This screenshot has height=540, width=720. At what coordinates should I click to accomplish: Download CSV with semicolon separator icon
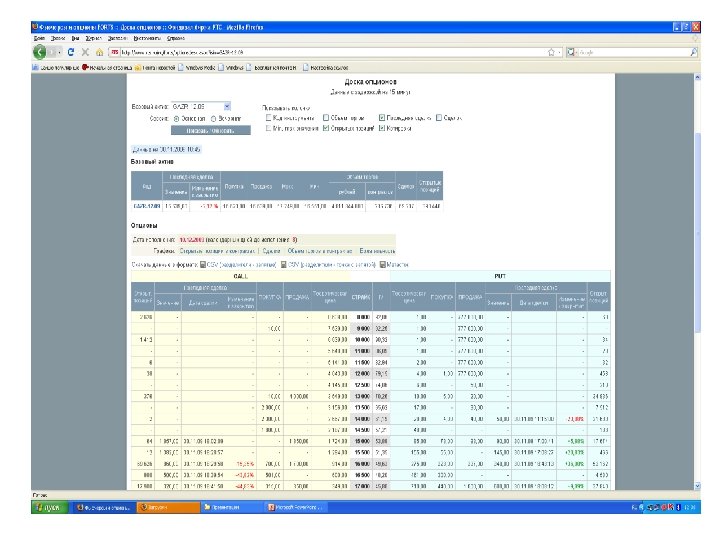tap(284, 265)
